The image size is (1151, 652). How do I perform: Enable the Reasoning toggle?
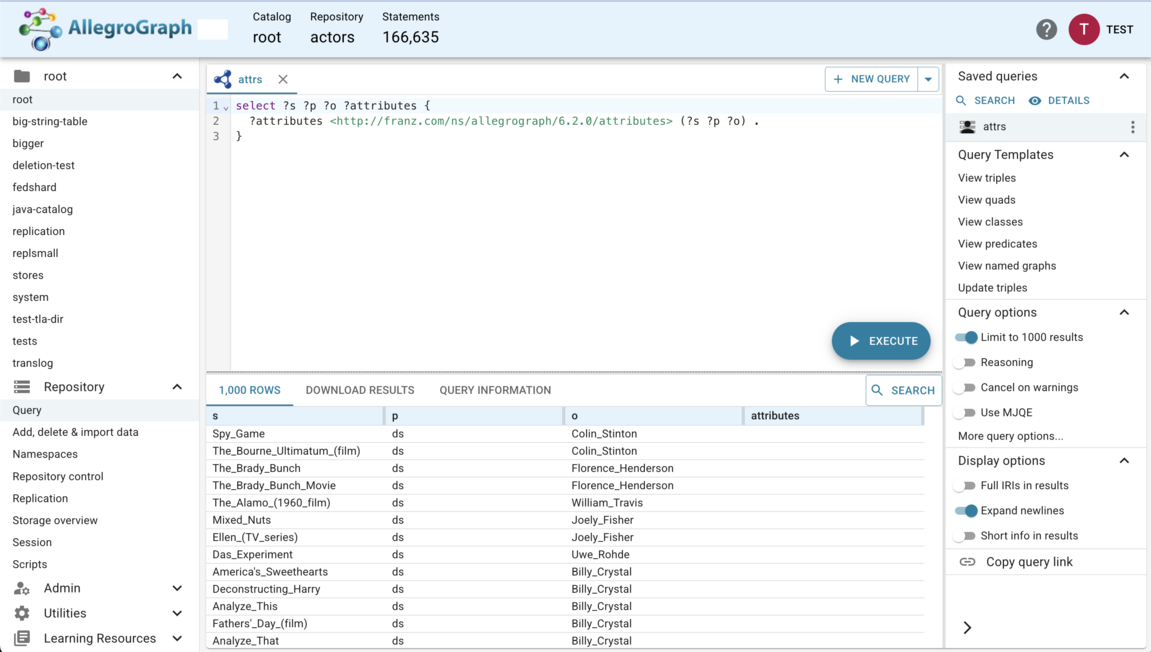click(x=966, y=363)
